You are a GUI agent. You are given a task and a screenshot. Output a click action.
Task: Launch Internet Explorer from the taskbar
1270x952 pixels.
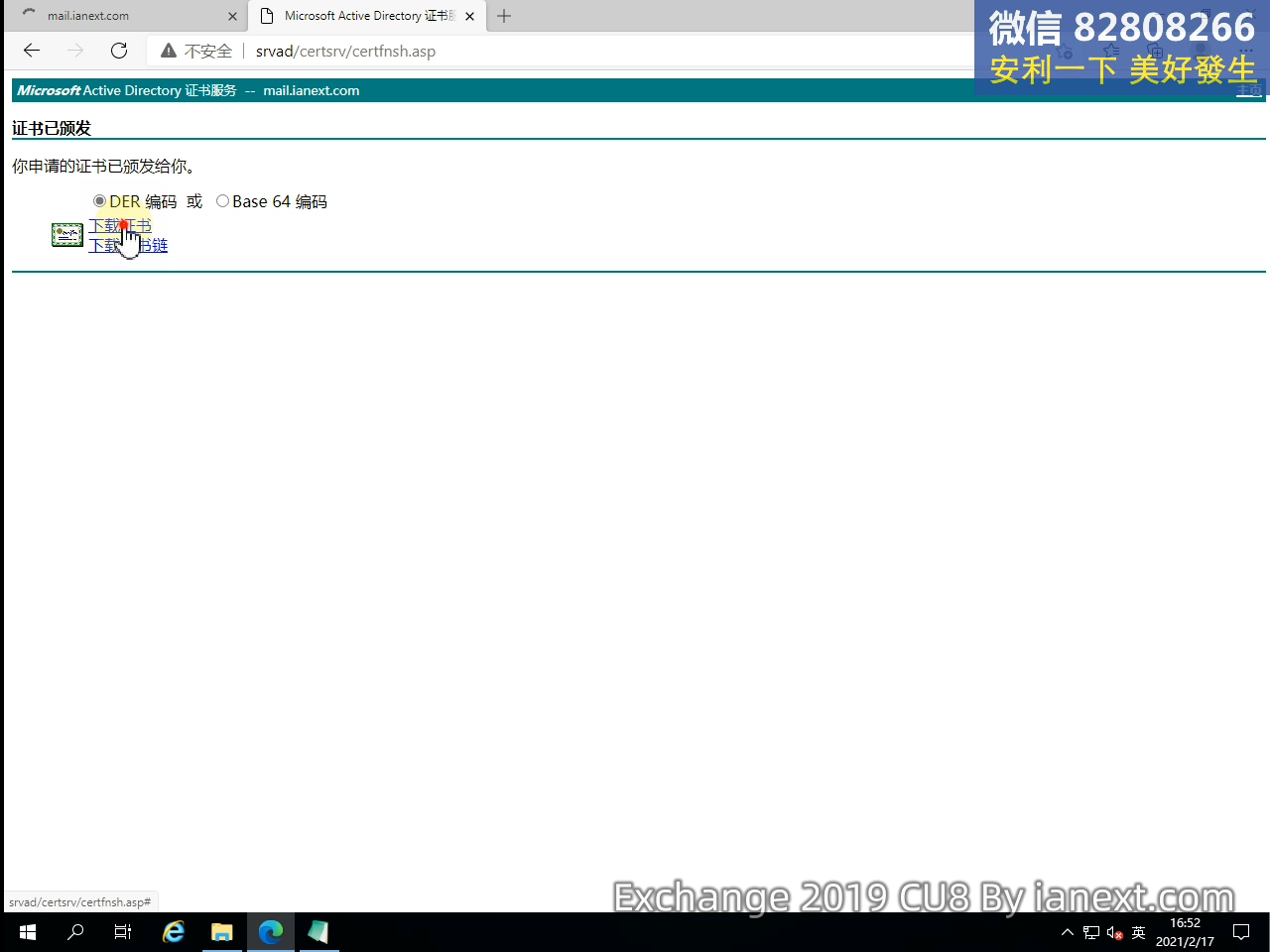click(x=174, y=932)
